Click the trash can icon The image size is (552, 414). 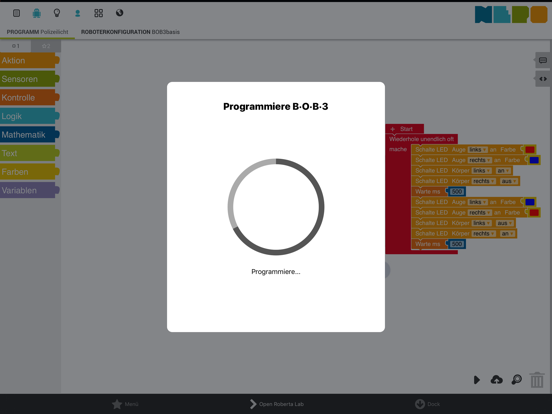(x=537, y=380)
